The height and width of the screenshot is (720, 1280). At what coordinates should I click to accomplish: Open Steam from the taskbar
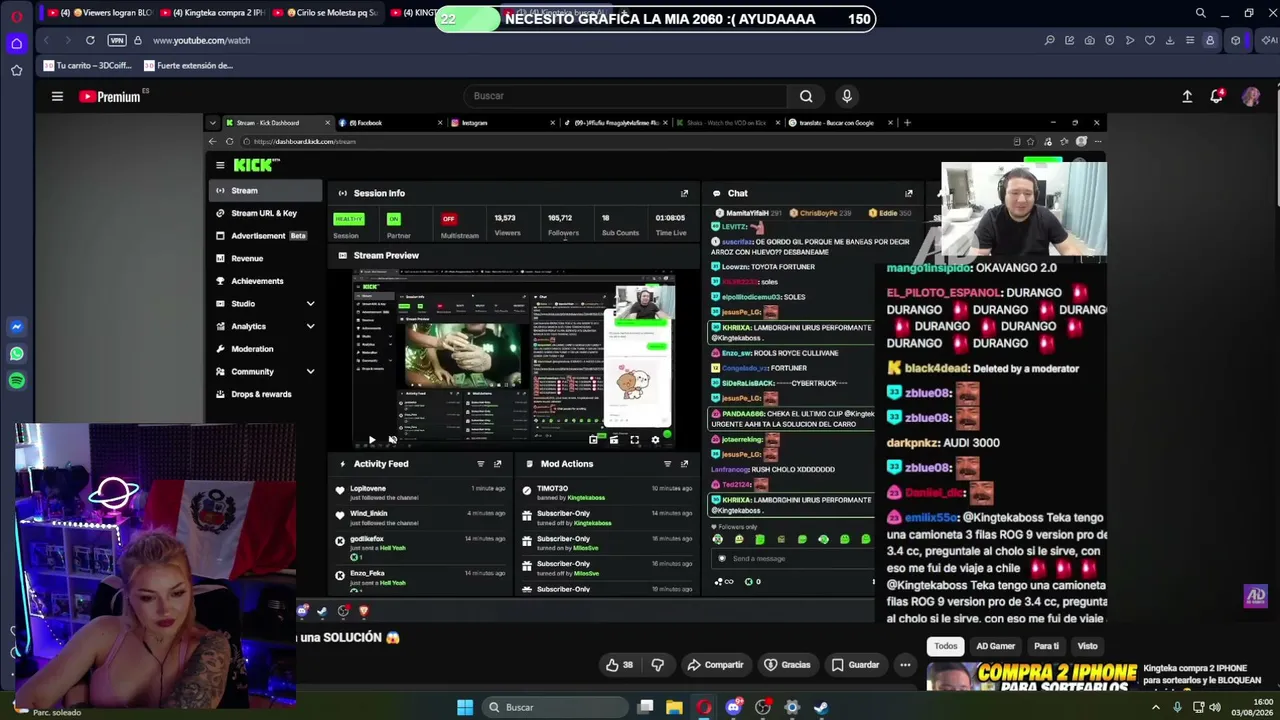coord(821,707)
